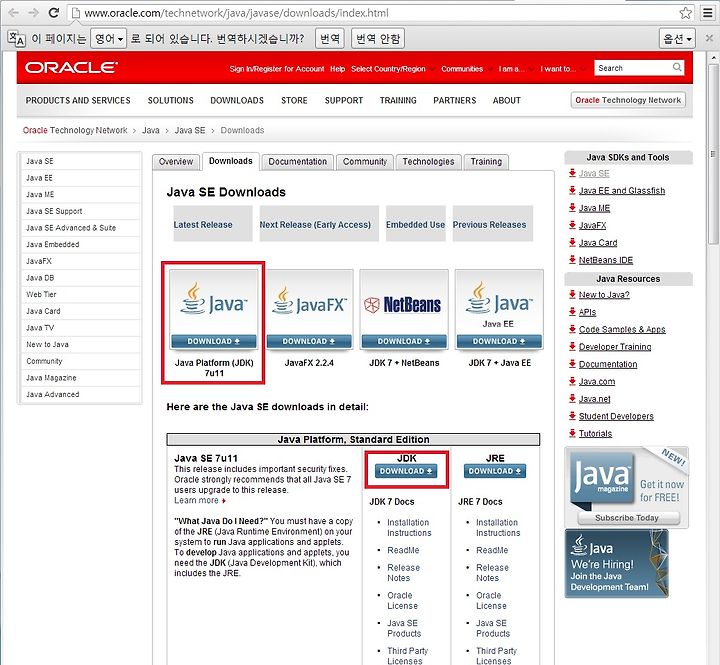Click Download under the NetBeans tile
Viewport: 720px width, 665px height.
pyautogui.click(x=404, y=341)
